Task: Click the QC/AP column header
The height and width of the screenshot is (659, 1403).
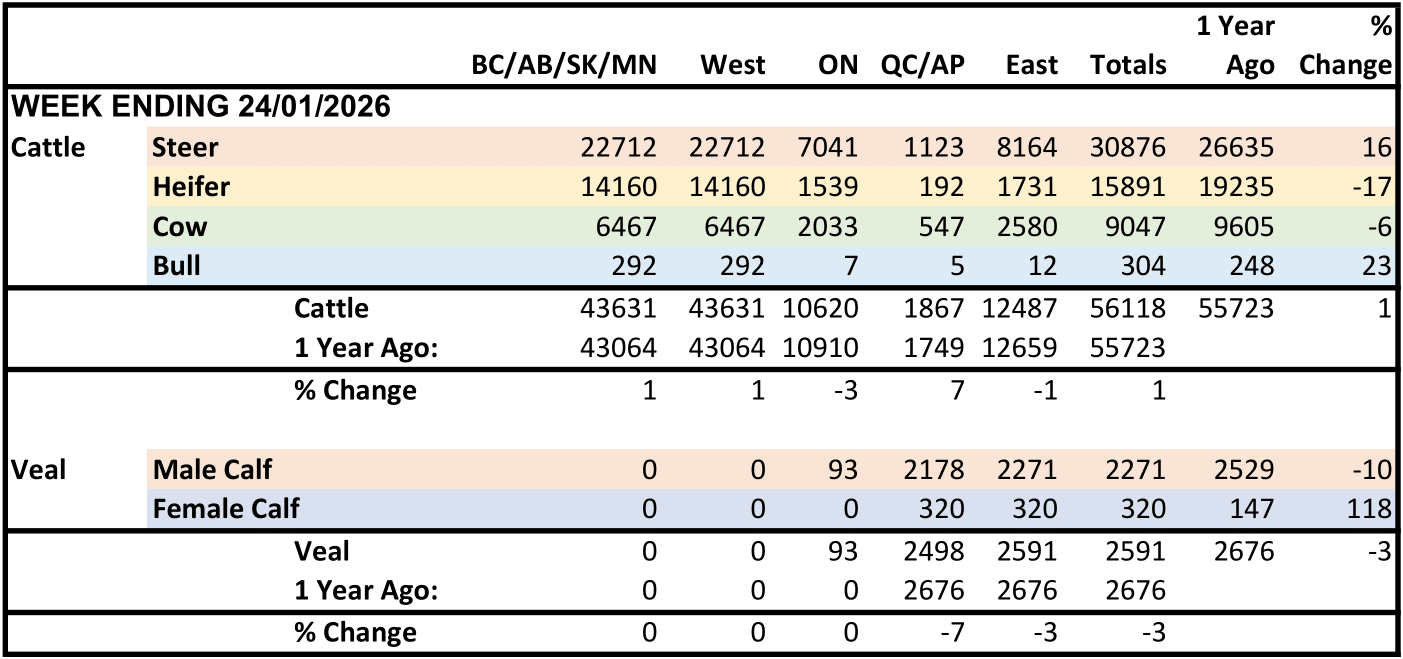Action: pyautogui.click(x=922, y=65)
